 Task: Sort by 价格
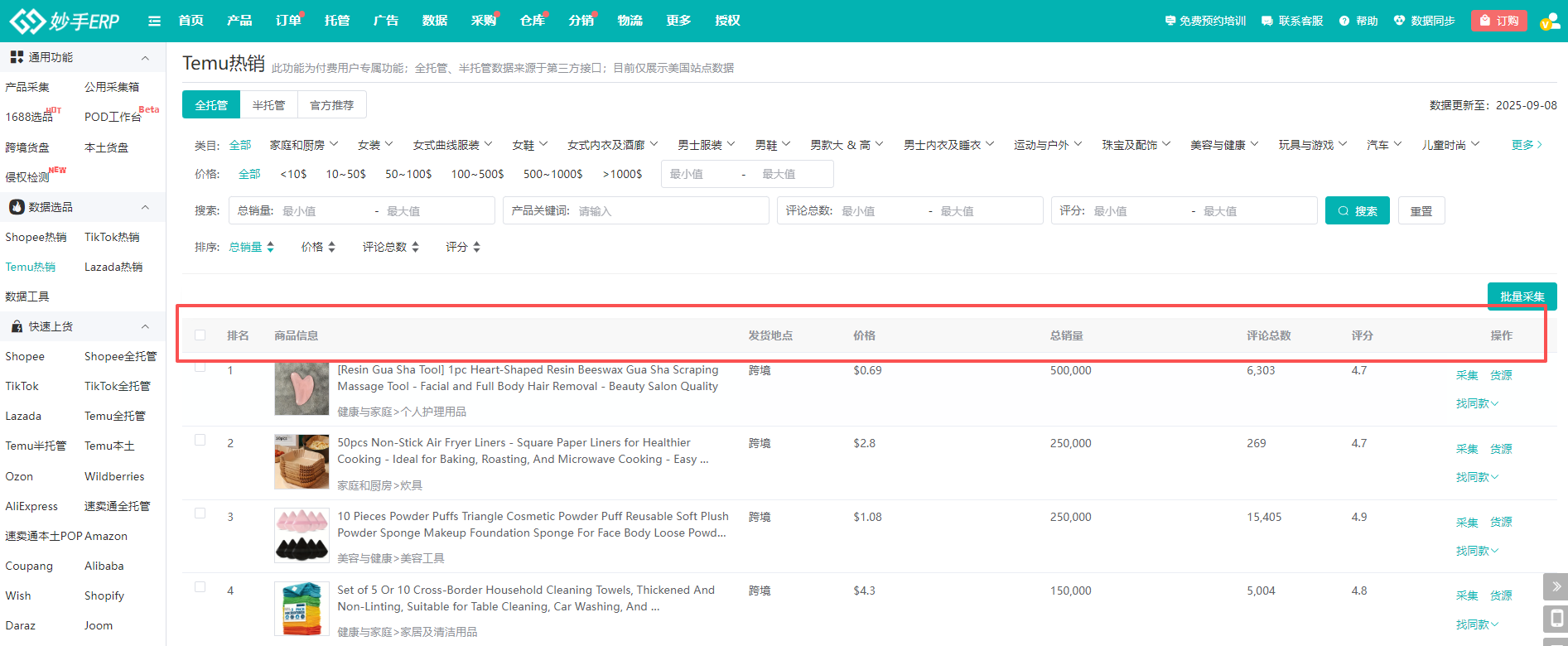point(318,247)
